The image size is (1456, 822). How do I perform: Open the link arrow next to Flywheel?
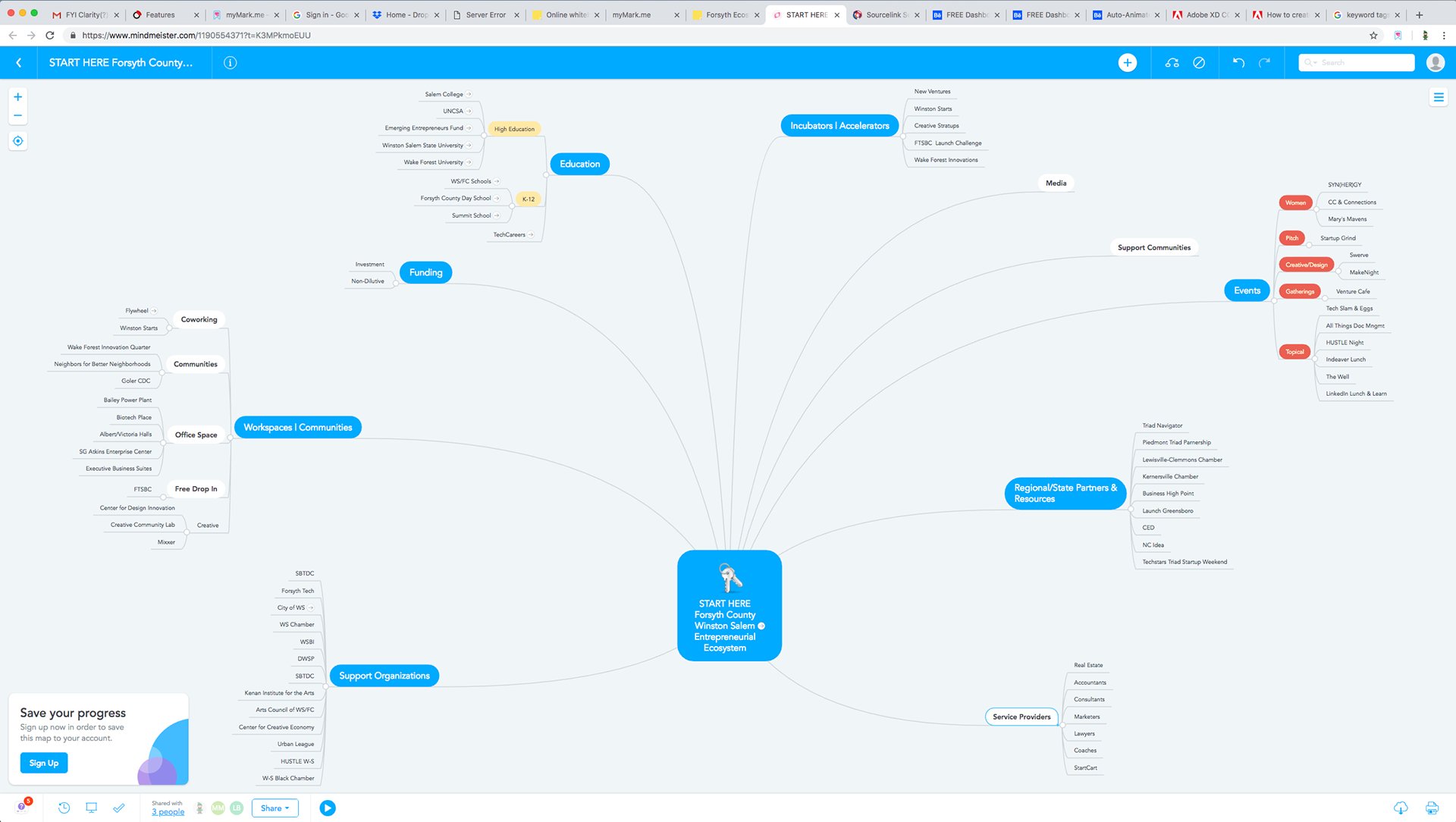coord(154,311)
